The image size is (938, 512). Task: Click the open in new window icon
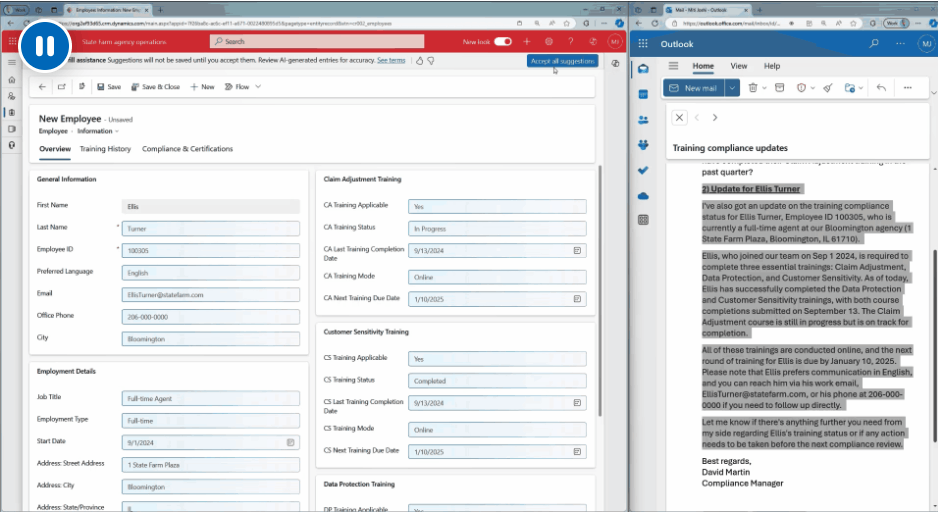click(62, 87)
